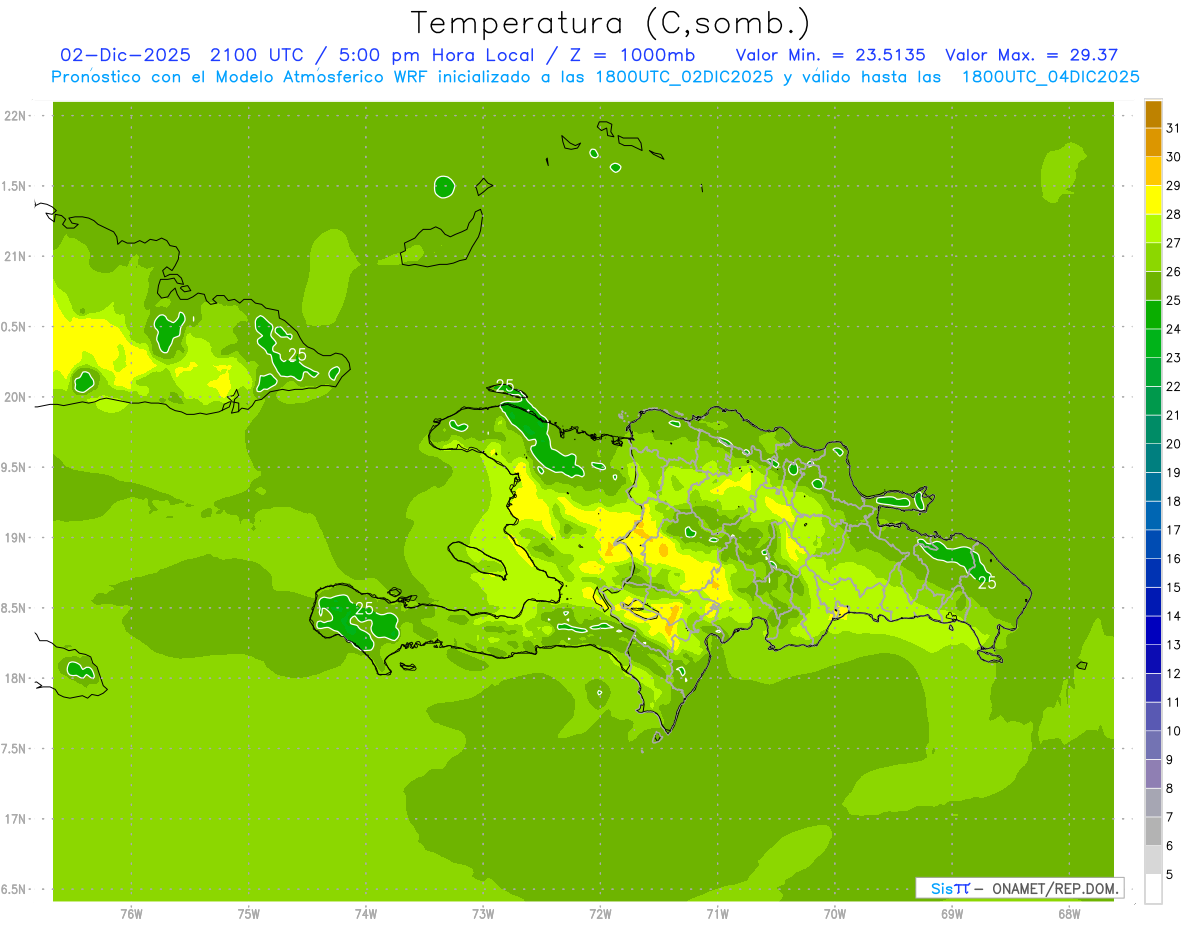The height and width of the screenshot is (927, 1200).
Task: Click the "73W" longitude axis label
Action: point(483,914)
